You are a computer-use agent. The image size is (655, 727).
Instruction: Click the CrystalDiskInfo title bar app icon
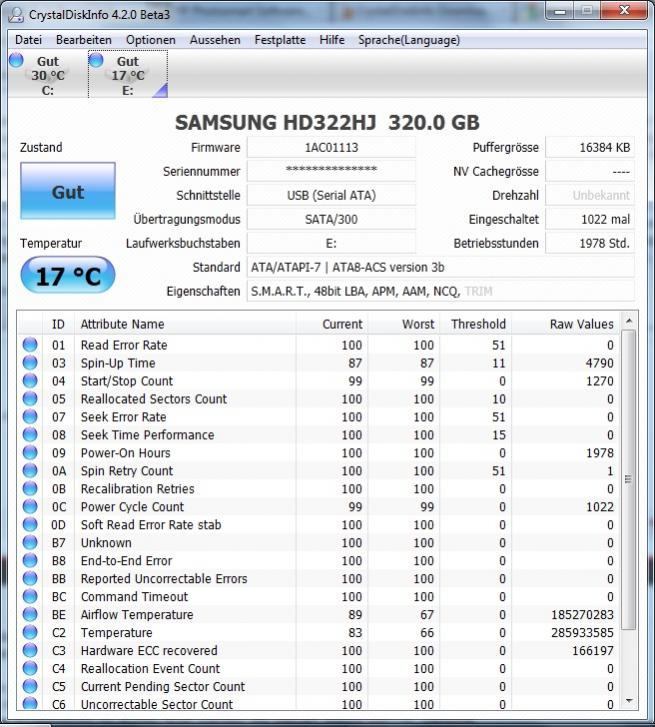(16, 15)
